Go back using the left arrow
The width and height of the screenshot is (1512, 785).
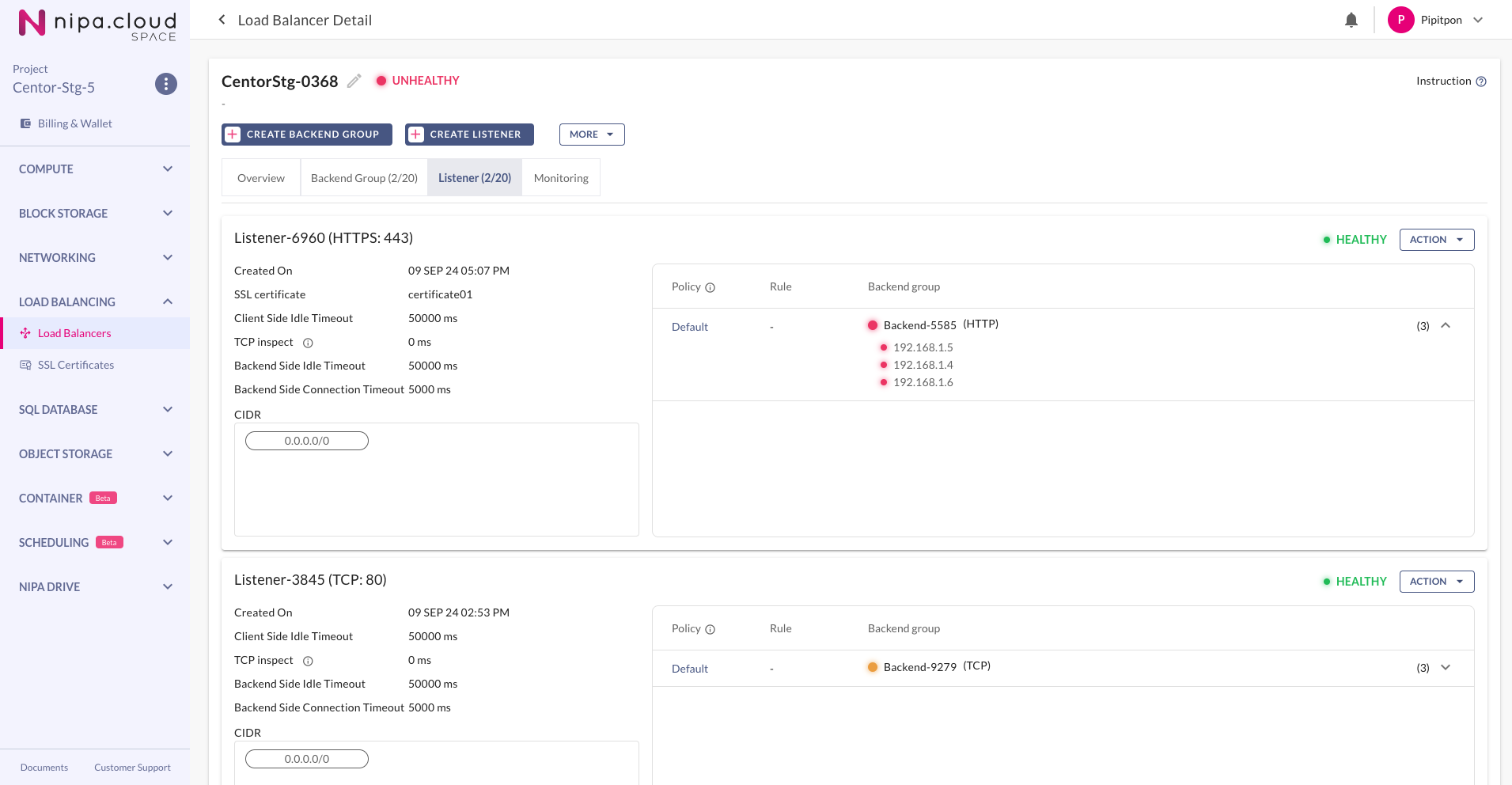tap(222, 20)
